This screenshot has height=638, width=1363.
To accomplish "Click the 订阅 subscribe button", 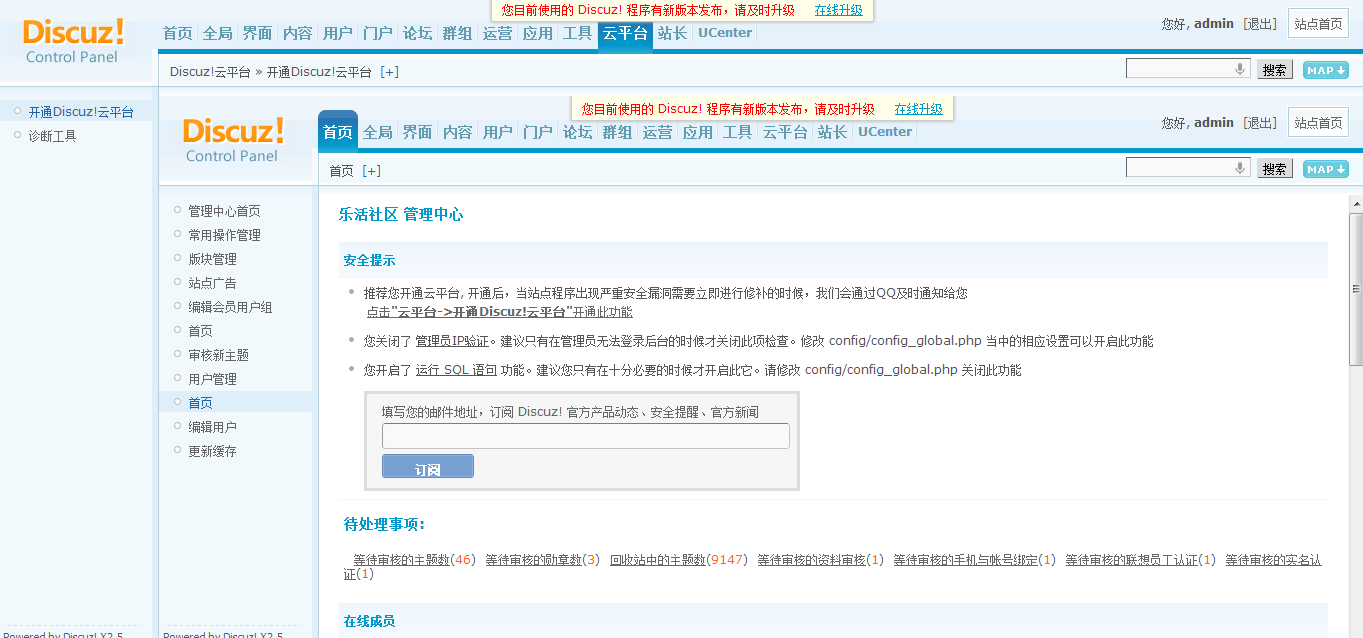I will pos(428,467).
